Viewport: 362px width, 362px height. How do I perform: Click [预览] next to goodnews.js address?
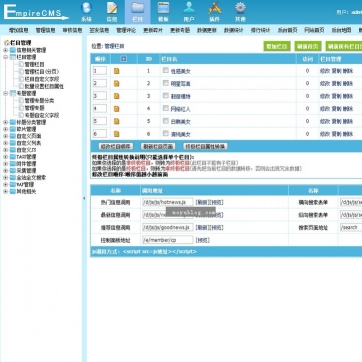click(217, 228)
